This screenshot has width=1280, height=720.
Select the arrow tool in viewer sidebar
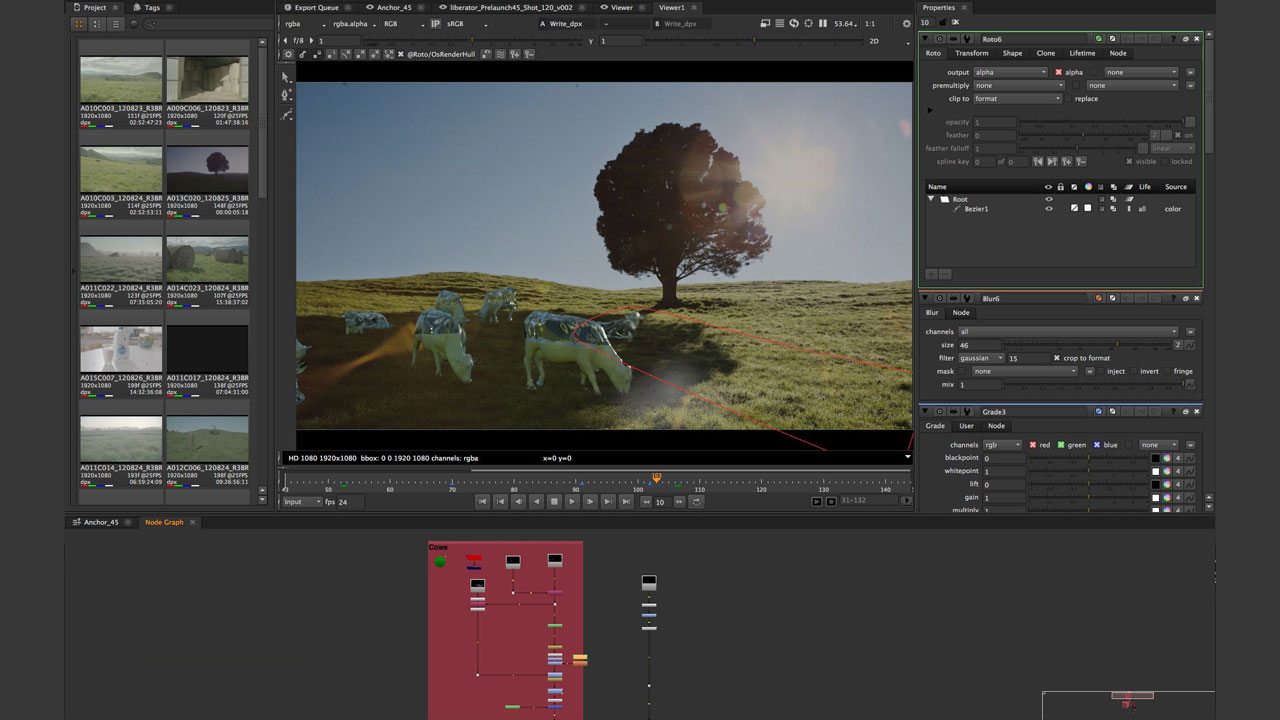pyautogui.click(x=286, y=77)
